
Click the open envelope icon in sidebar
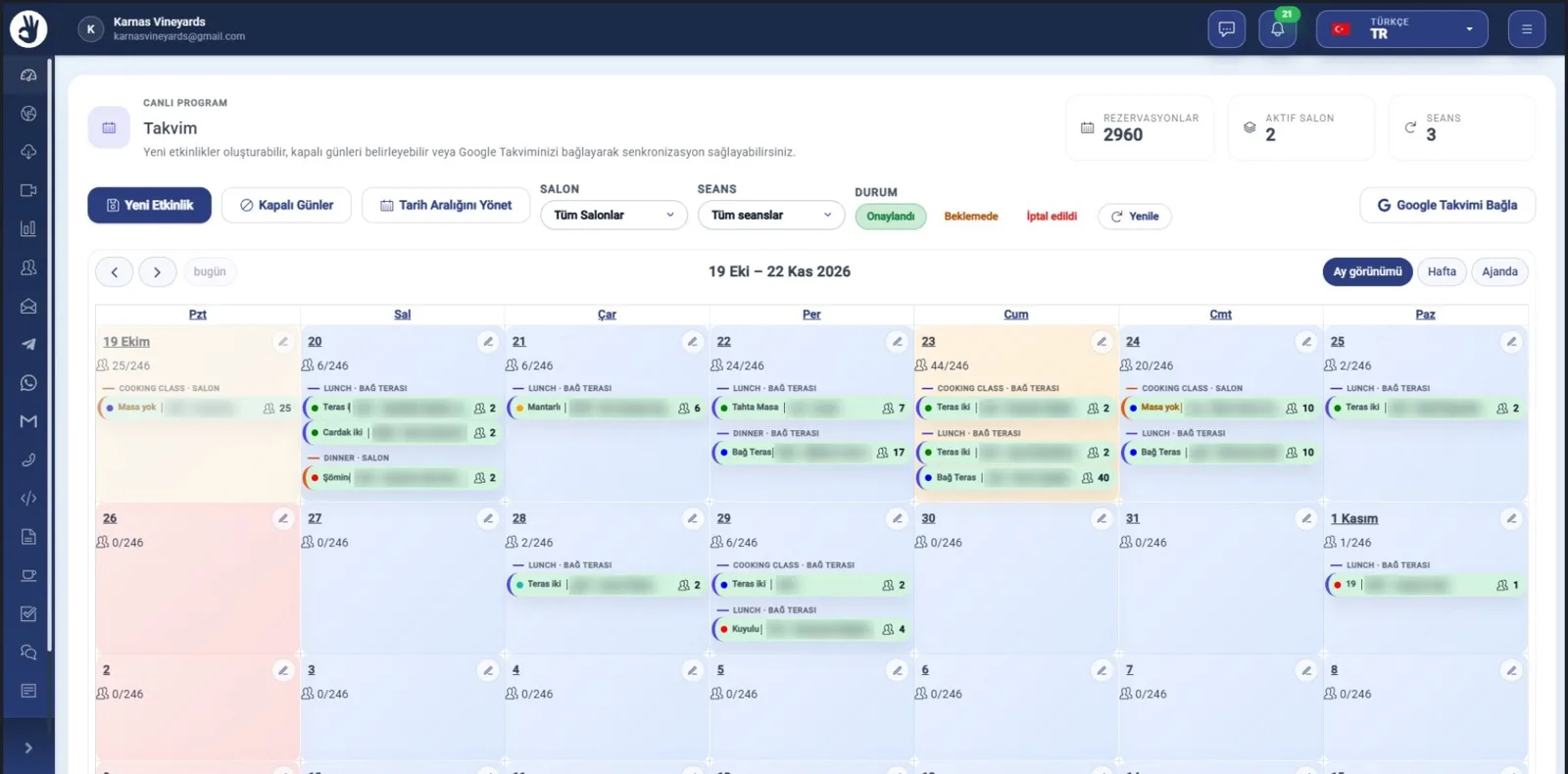[x=28, y=306]
